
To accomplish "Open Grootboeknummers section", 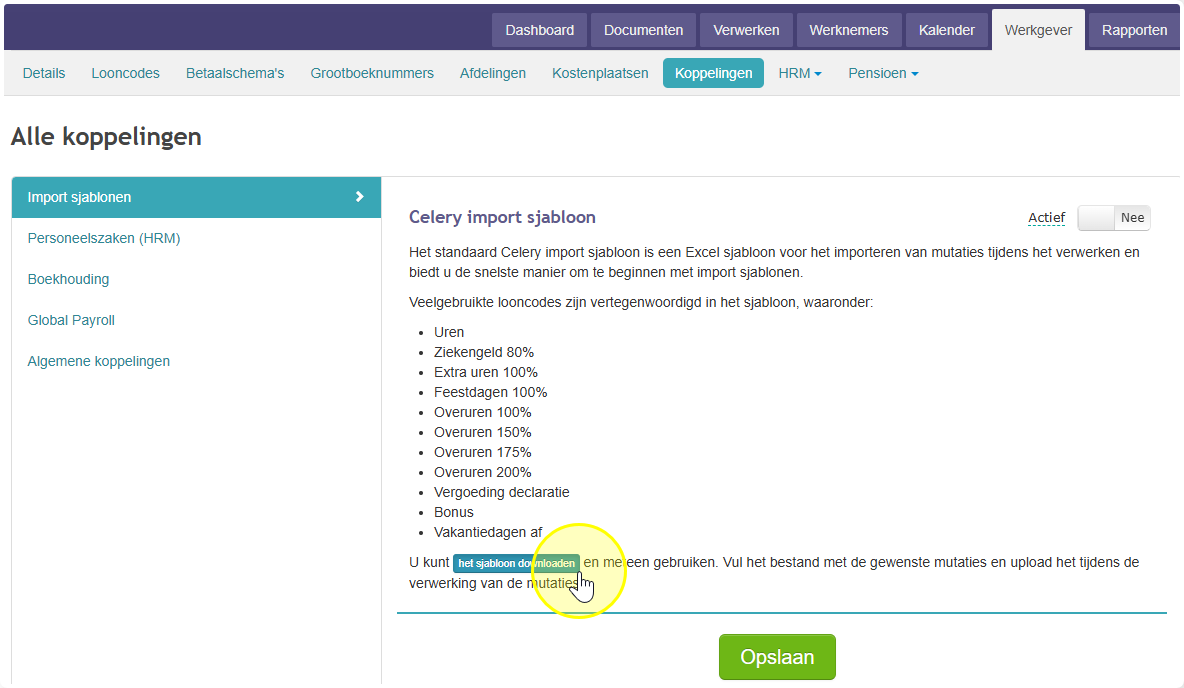I will [372, 73].
